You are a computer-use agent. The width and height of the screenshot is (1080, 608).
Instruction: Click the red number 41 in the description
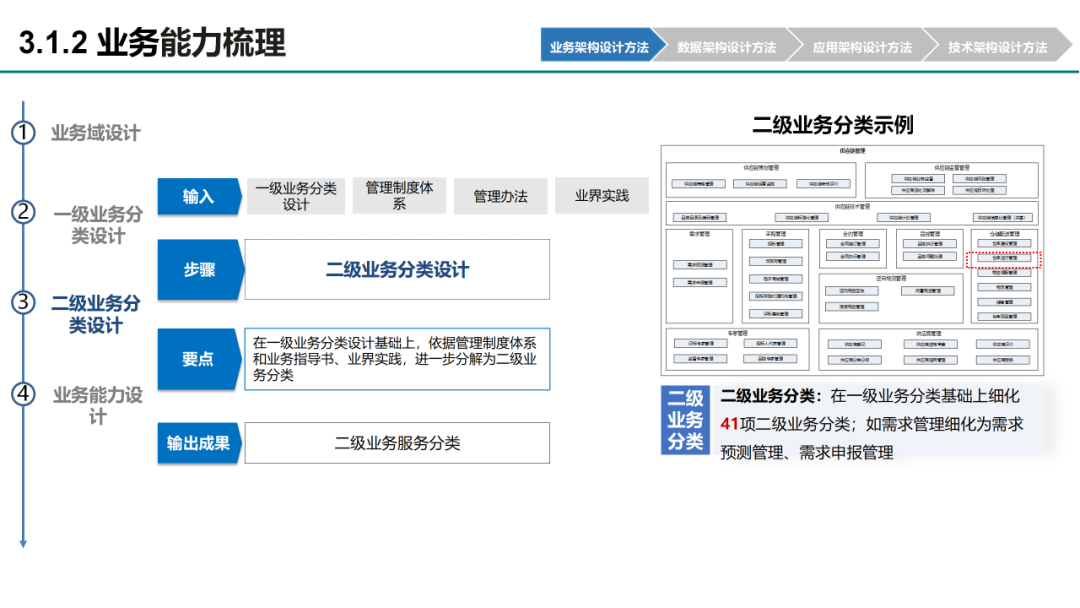pos(729,424)
